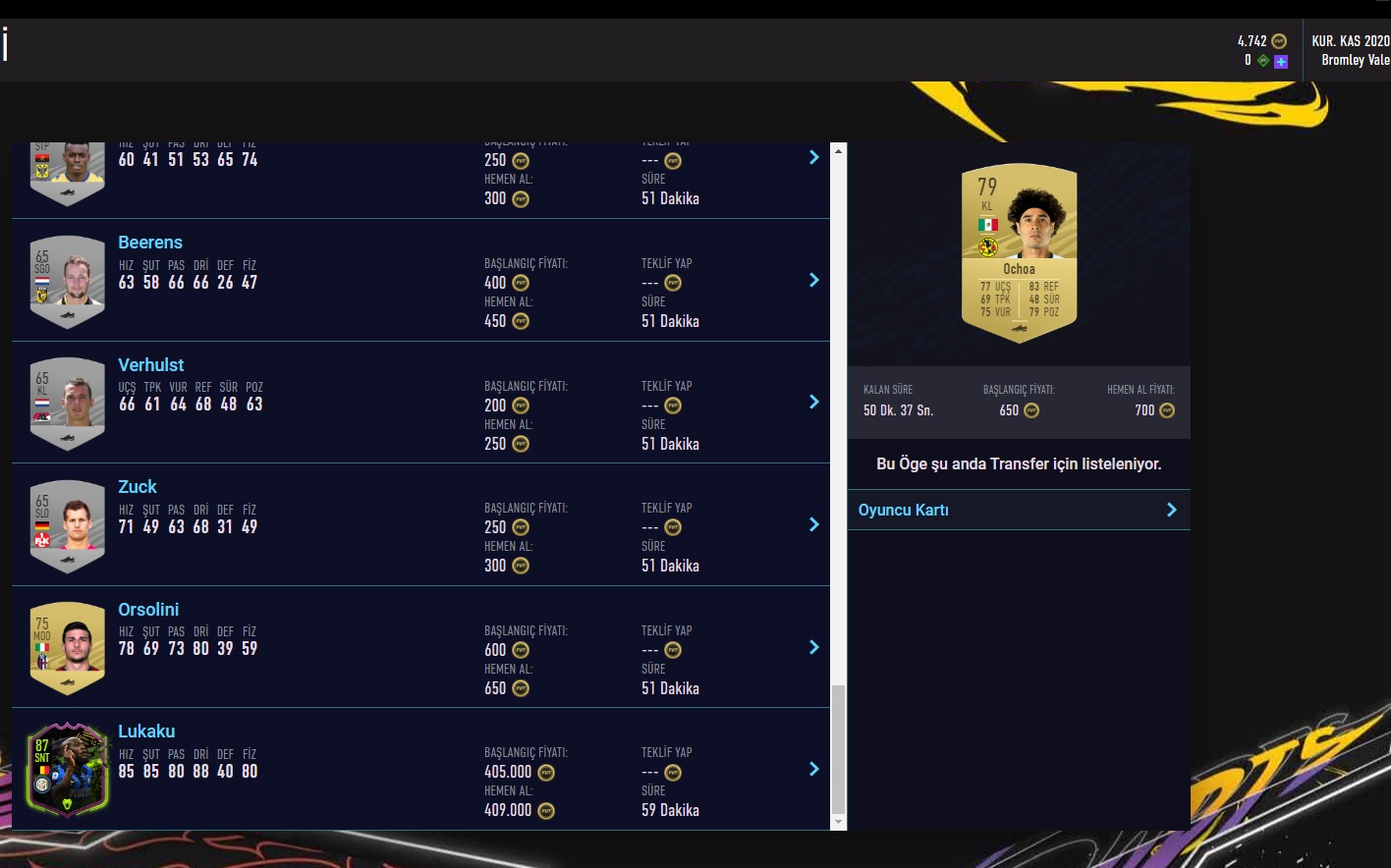Click the Zuck player name link
Viewport: 1391px width, 868px height.
coord(138,487)
